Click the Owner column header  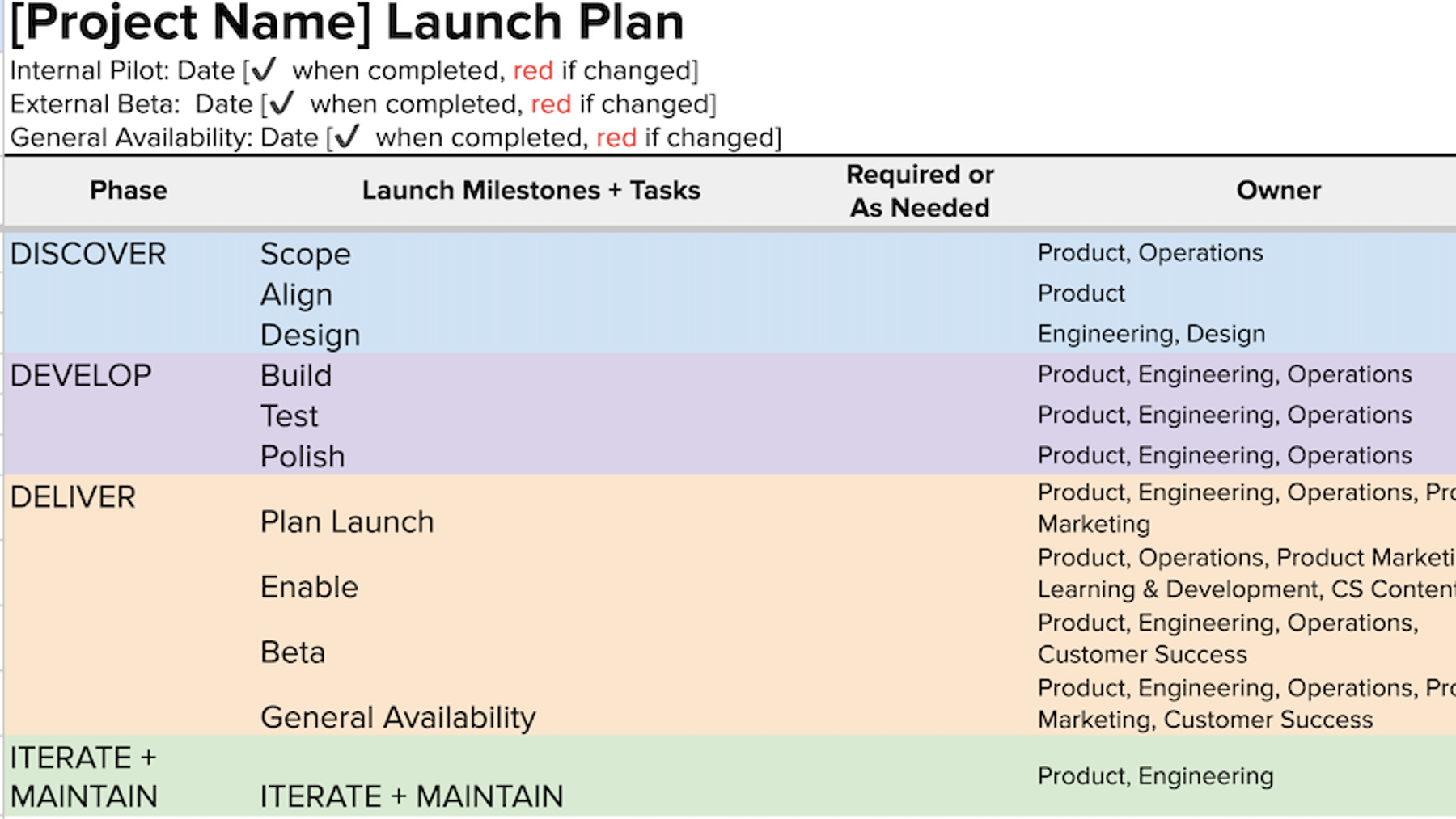click(1278, 191)
